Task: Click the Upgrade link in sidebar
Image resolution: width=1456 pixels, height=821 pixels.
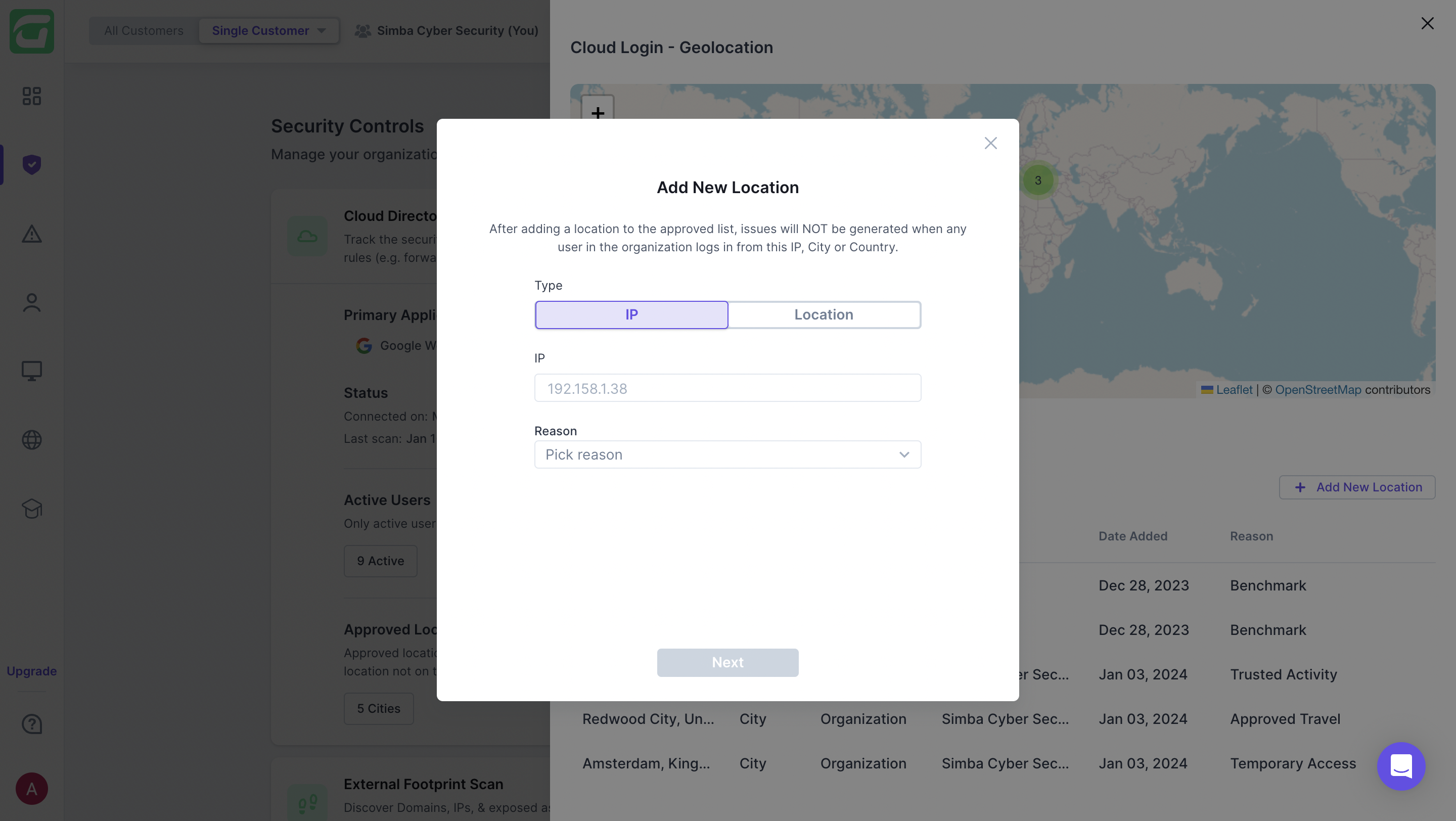Action: [32, 671]
